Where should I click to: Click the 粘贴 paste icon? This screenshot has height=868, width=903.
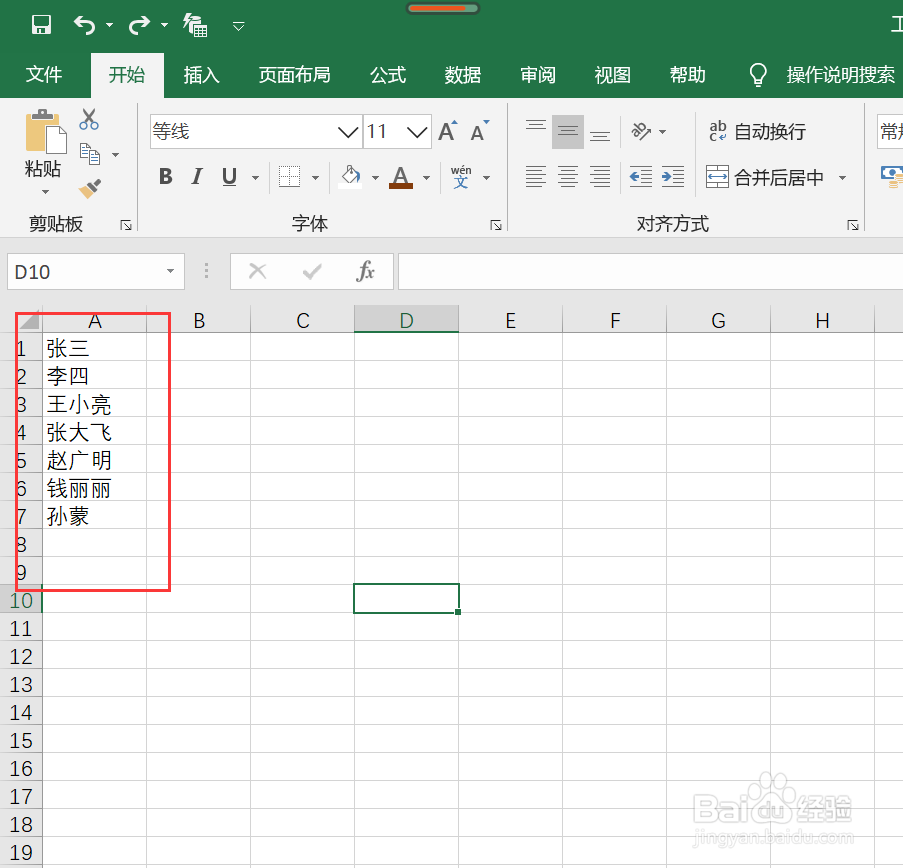tap(45, 132)
